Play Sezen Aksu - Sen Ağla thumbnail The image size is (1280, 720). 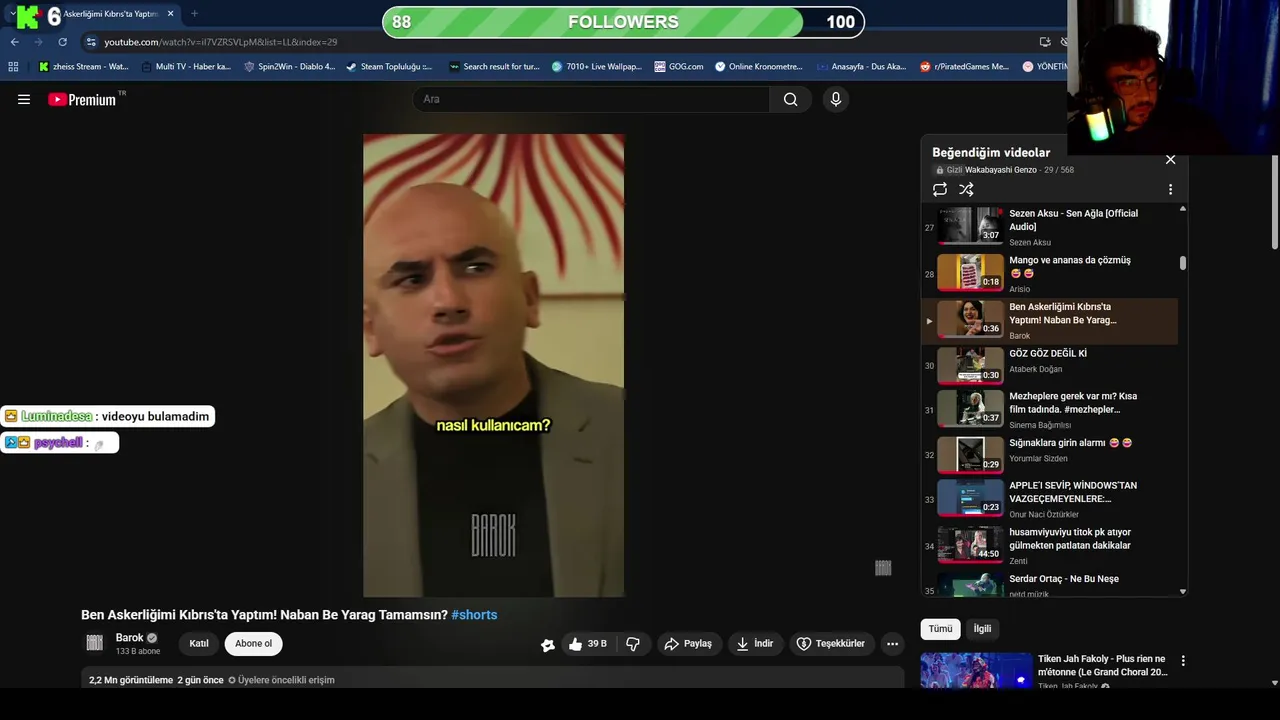click(x=970, y=225)
